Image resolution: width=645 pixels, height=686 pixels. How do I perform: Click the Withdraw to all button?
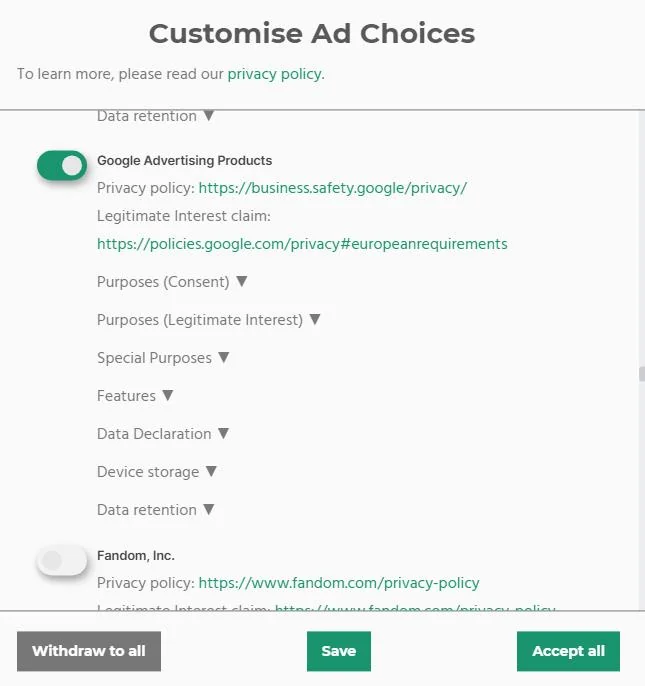click(x=89, y=651)
